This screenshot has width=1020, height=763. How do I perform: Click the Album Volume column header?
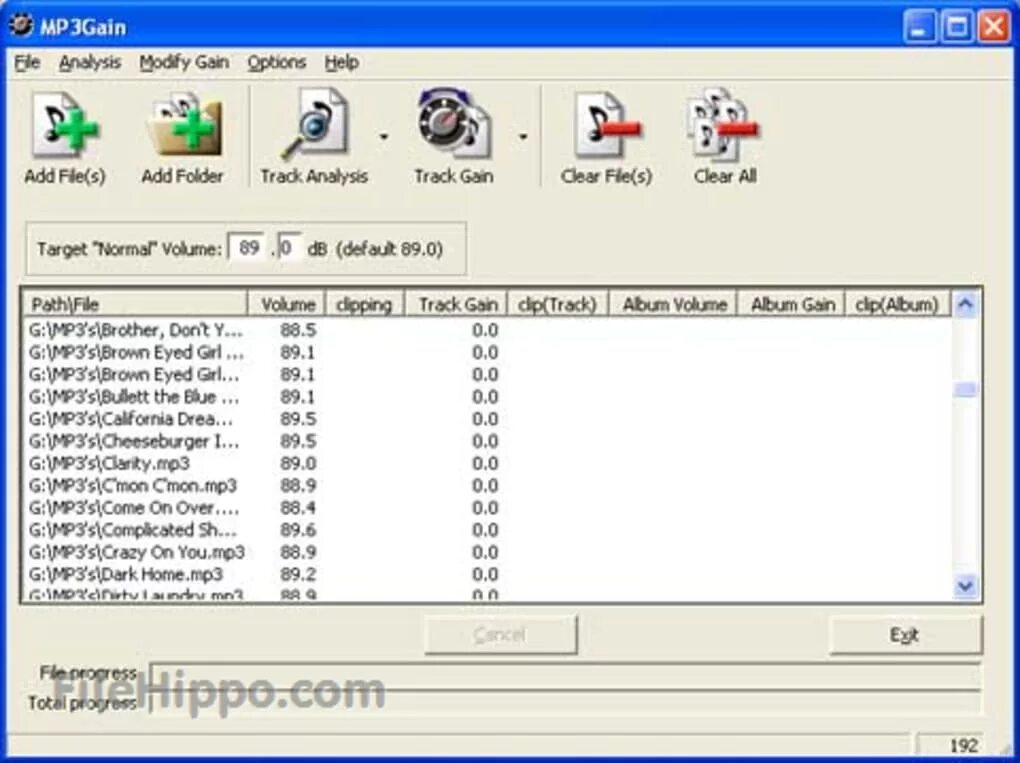[x=672, y=304]
